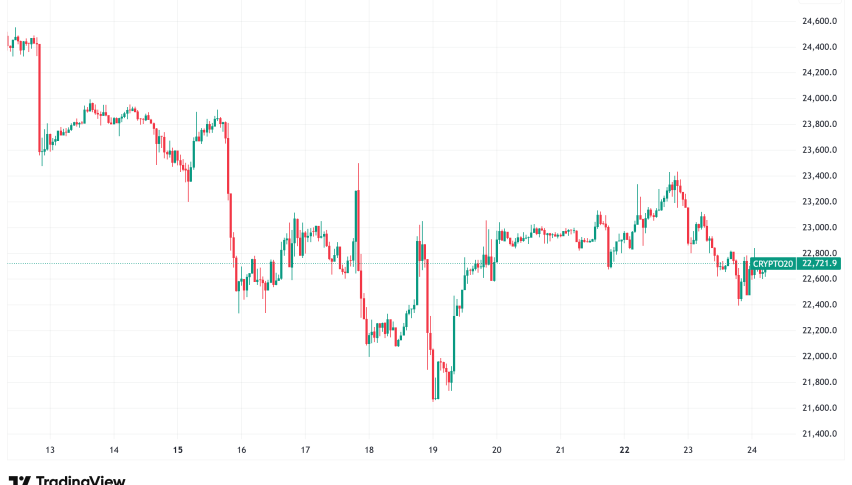Select bold date 15 on the time axis
852x485 pixels.
(x=178, y=450)
